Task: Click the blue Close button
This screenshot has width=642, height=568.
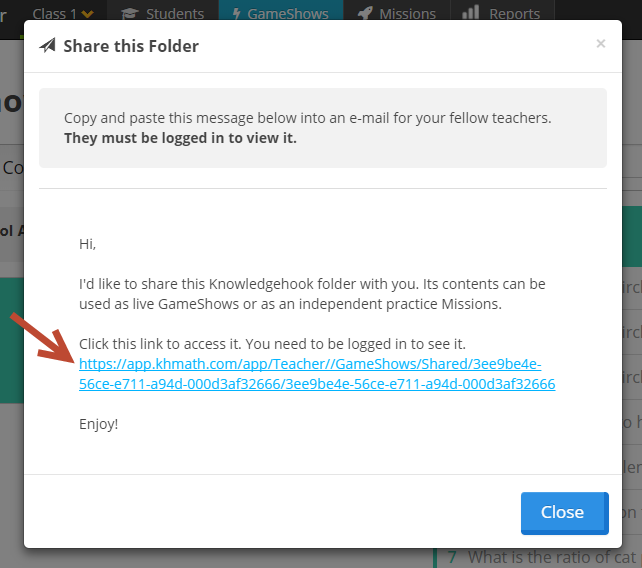Action: click(x=565, y=513)
